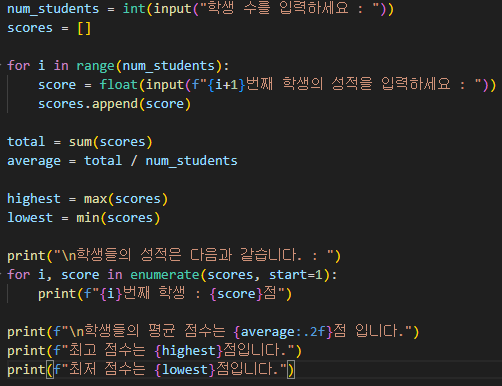Click the start=1 argument in enumerate
This screenshot has height=386, width=502.
[x=296, y=275]
